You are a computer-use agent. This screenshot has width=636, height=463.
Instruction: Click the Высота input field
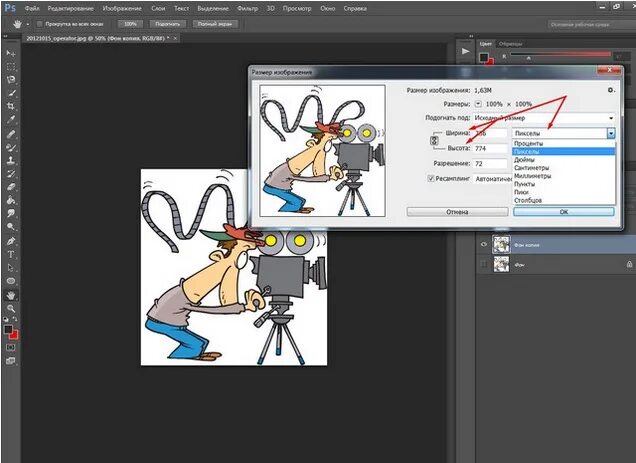click(x=490, y=149)
